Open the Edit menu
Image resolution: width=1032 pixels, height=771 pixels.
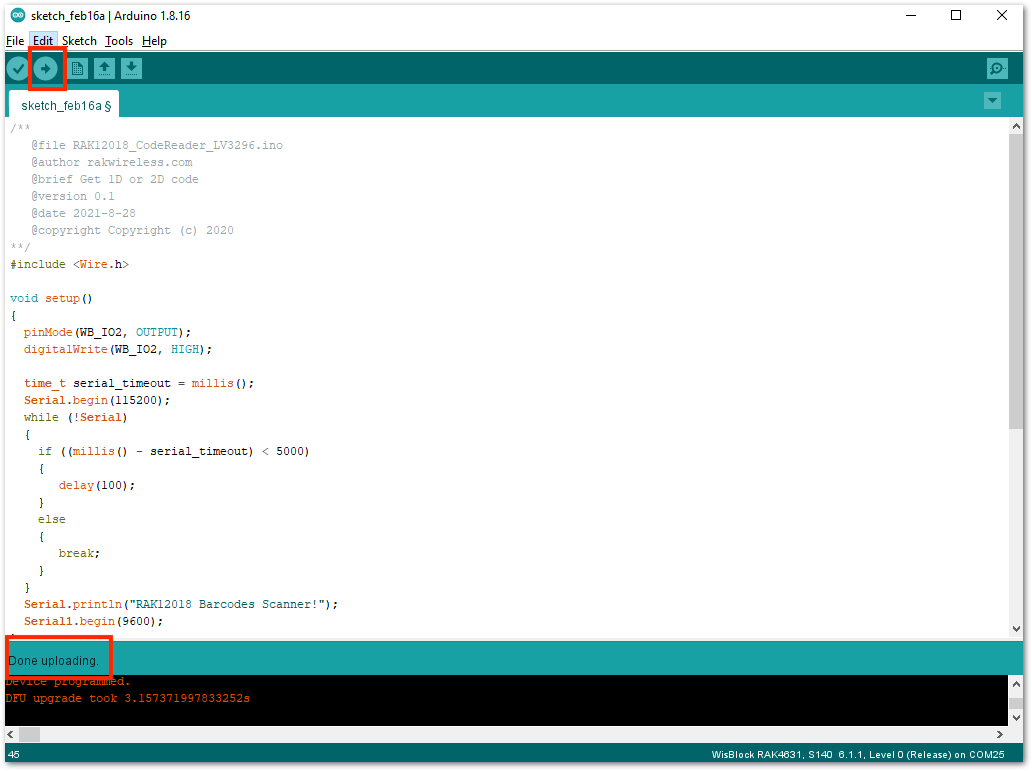43,41
